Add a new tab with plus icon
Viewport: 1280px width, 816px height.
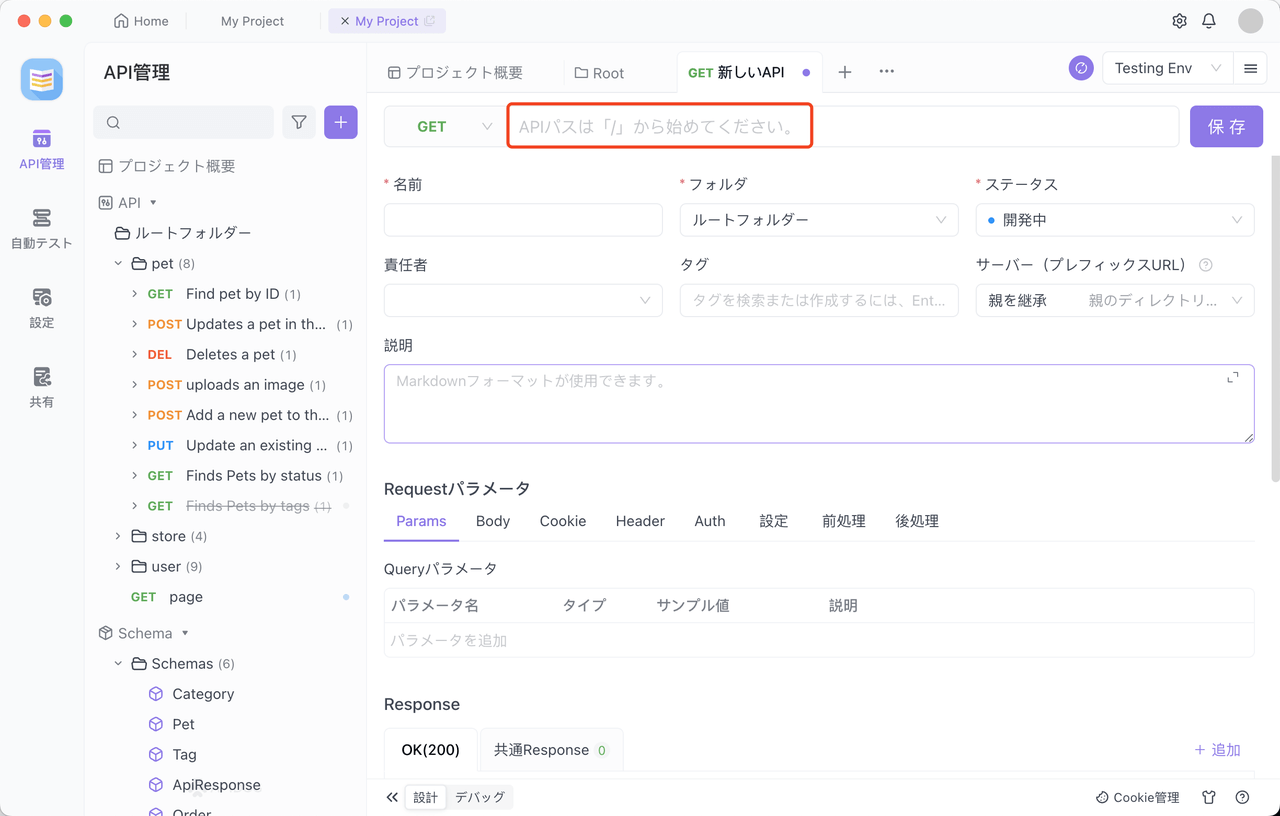845,72
